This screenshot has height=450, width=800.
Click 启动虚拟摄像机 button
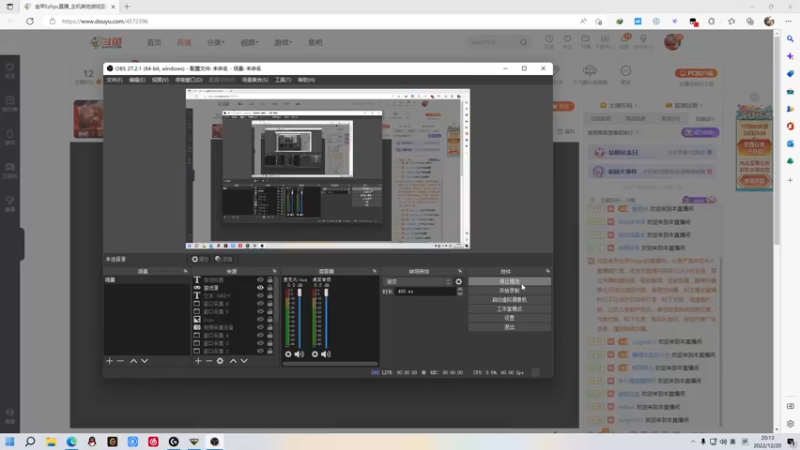coord(509,300)
